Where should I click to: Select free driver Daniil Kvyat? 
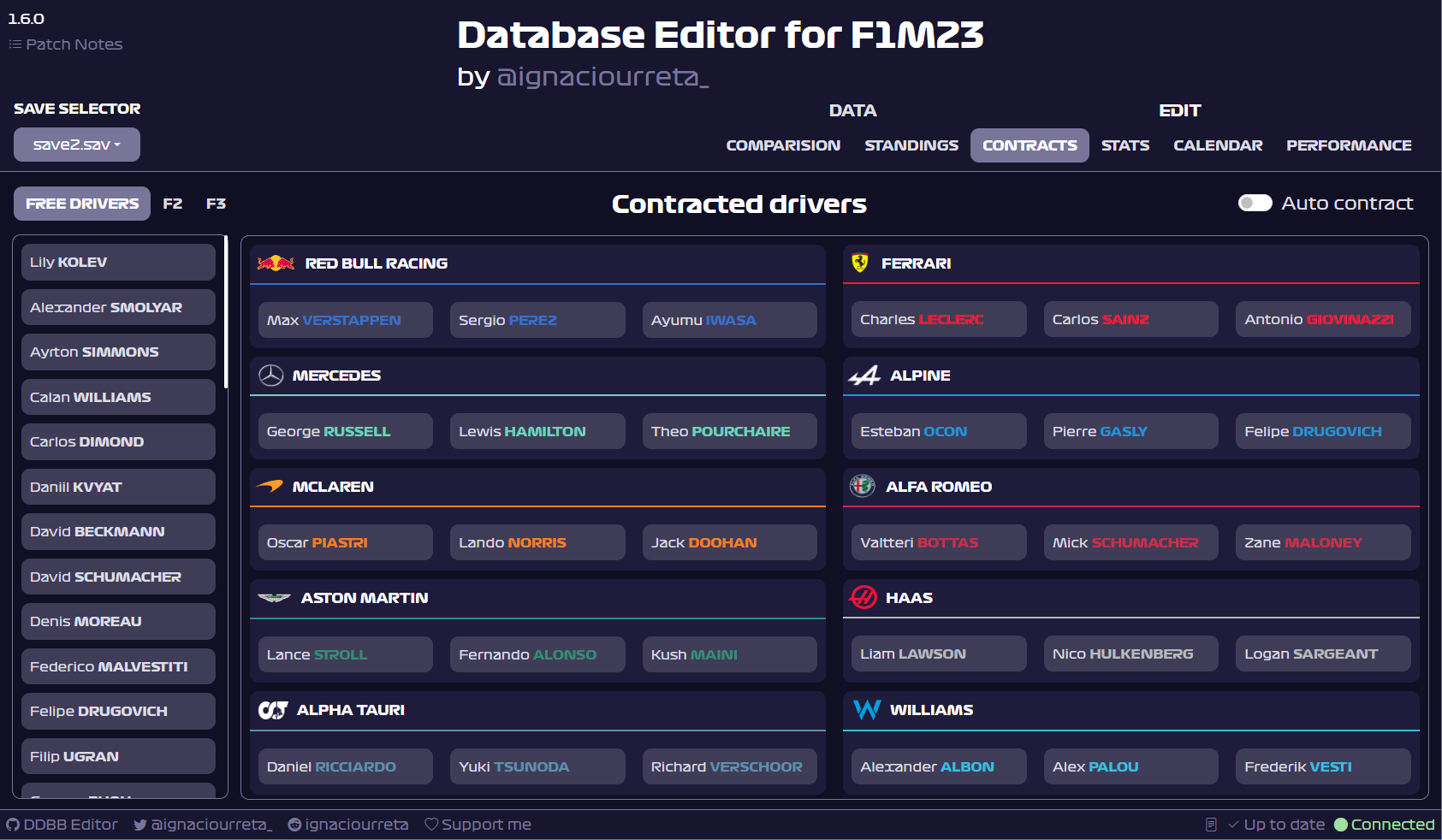coord(117,486)
